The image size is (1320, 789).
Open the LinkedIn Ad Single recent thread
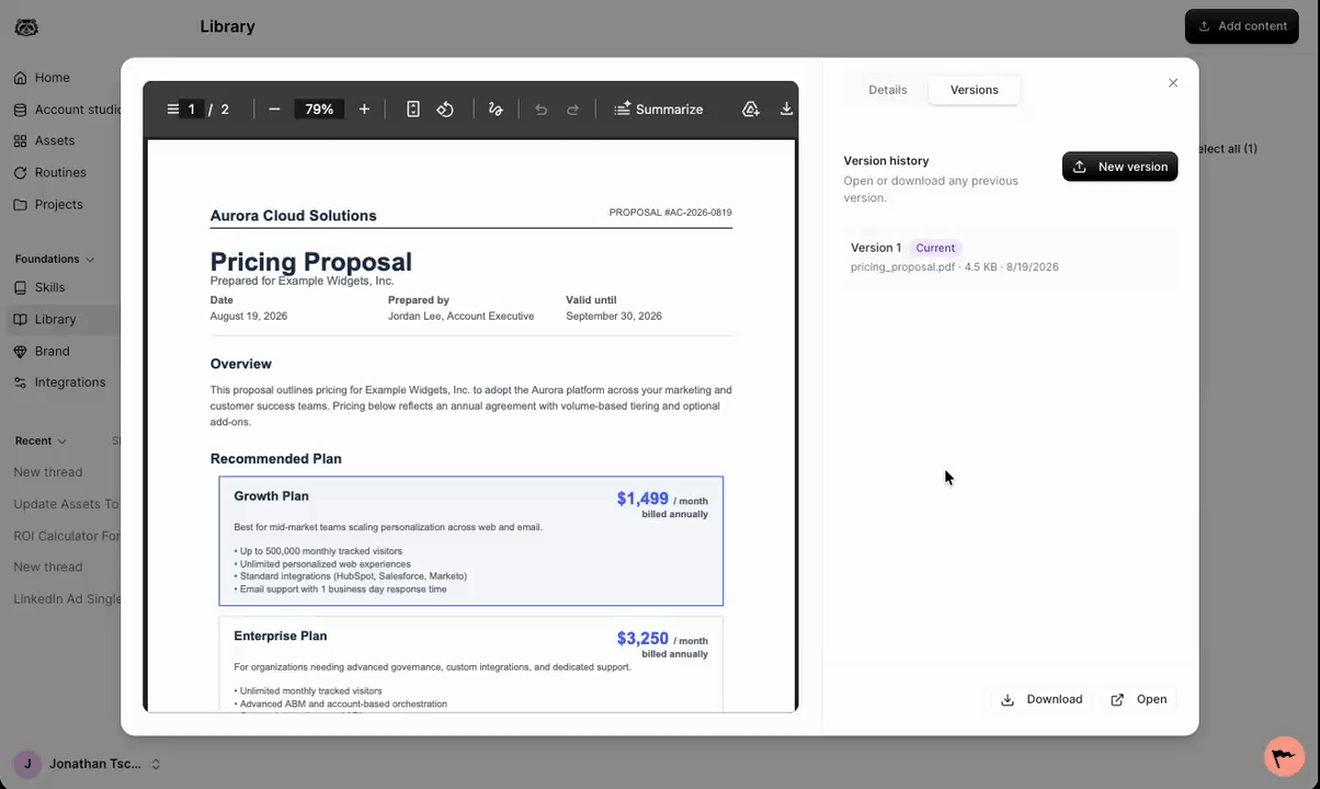click(x=66, y=599)
